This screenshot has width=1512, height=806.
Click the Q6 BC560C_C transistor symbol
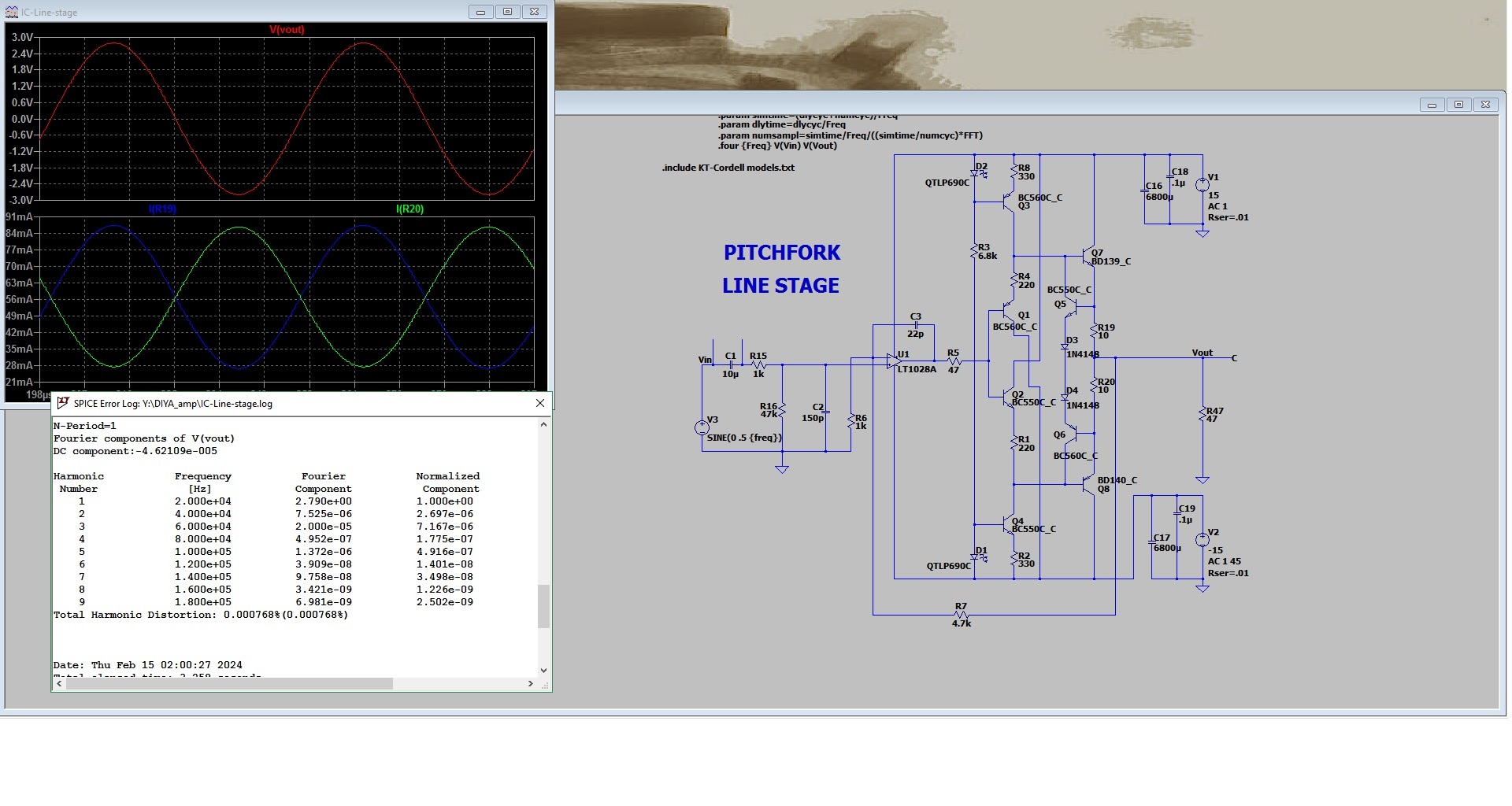click(1070, 433)
